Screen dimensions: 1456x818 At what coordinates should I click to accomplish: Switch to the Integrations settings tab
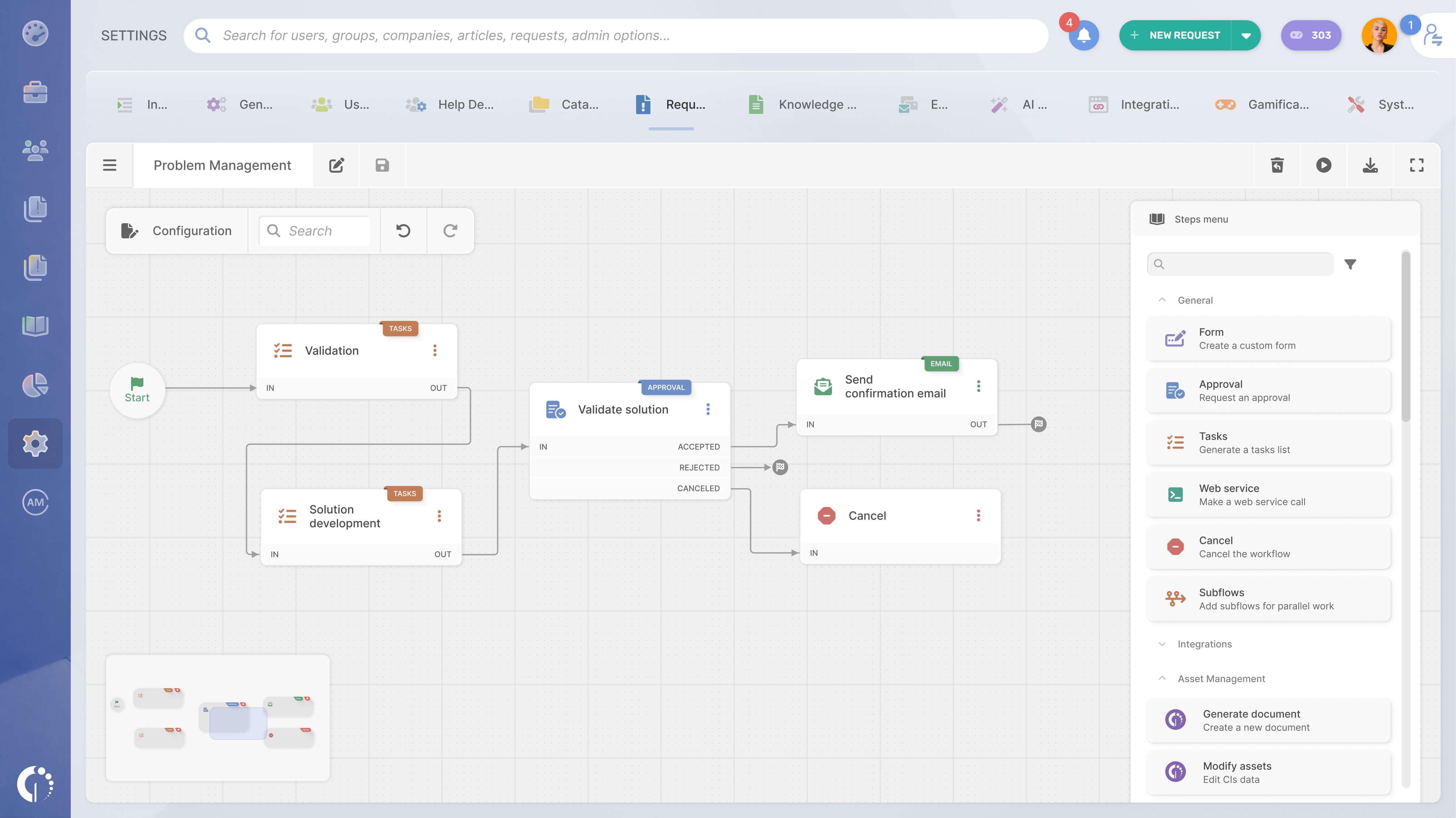tap(1134, 105)
